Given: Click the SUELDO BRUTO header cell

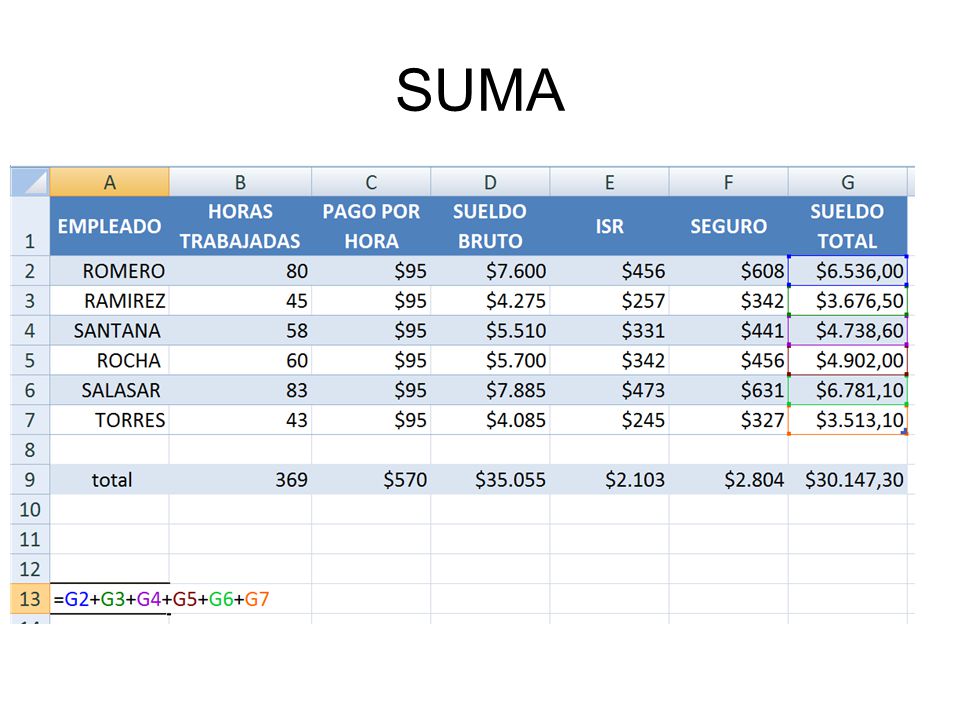Looking at the screenshot, I should point(490,226).
